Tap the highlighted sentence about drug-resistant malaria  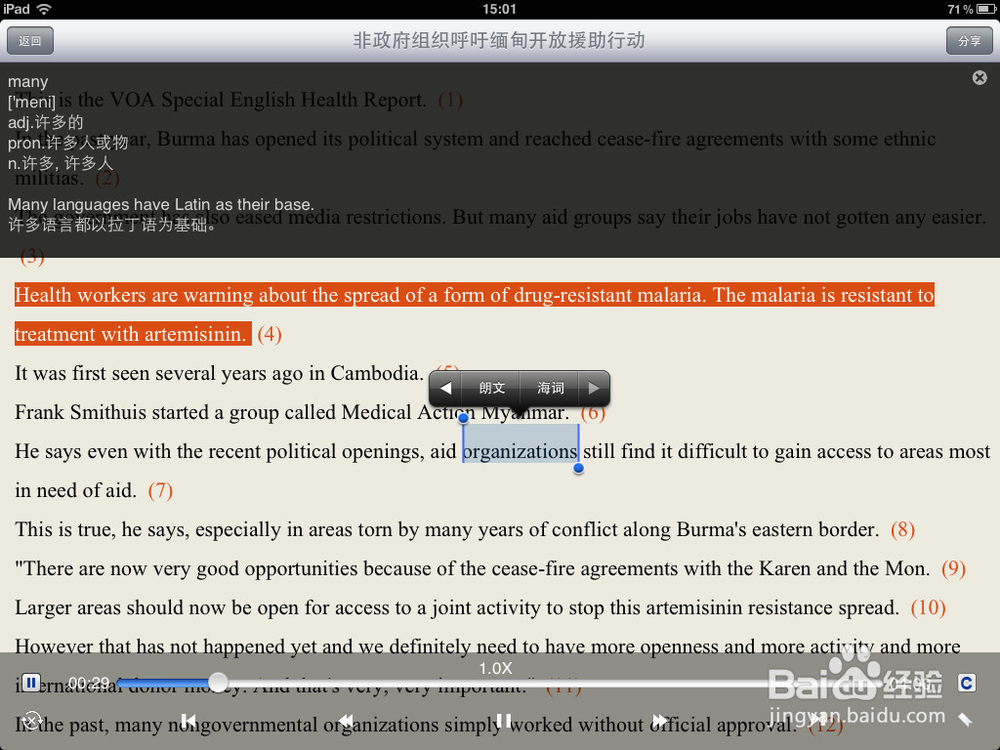tap(474, 314)
